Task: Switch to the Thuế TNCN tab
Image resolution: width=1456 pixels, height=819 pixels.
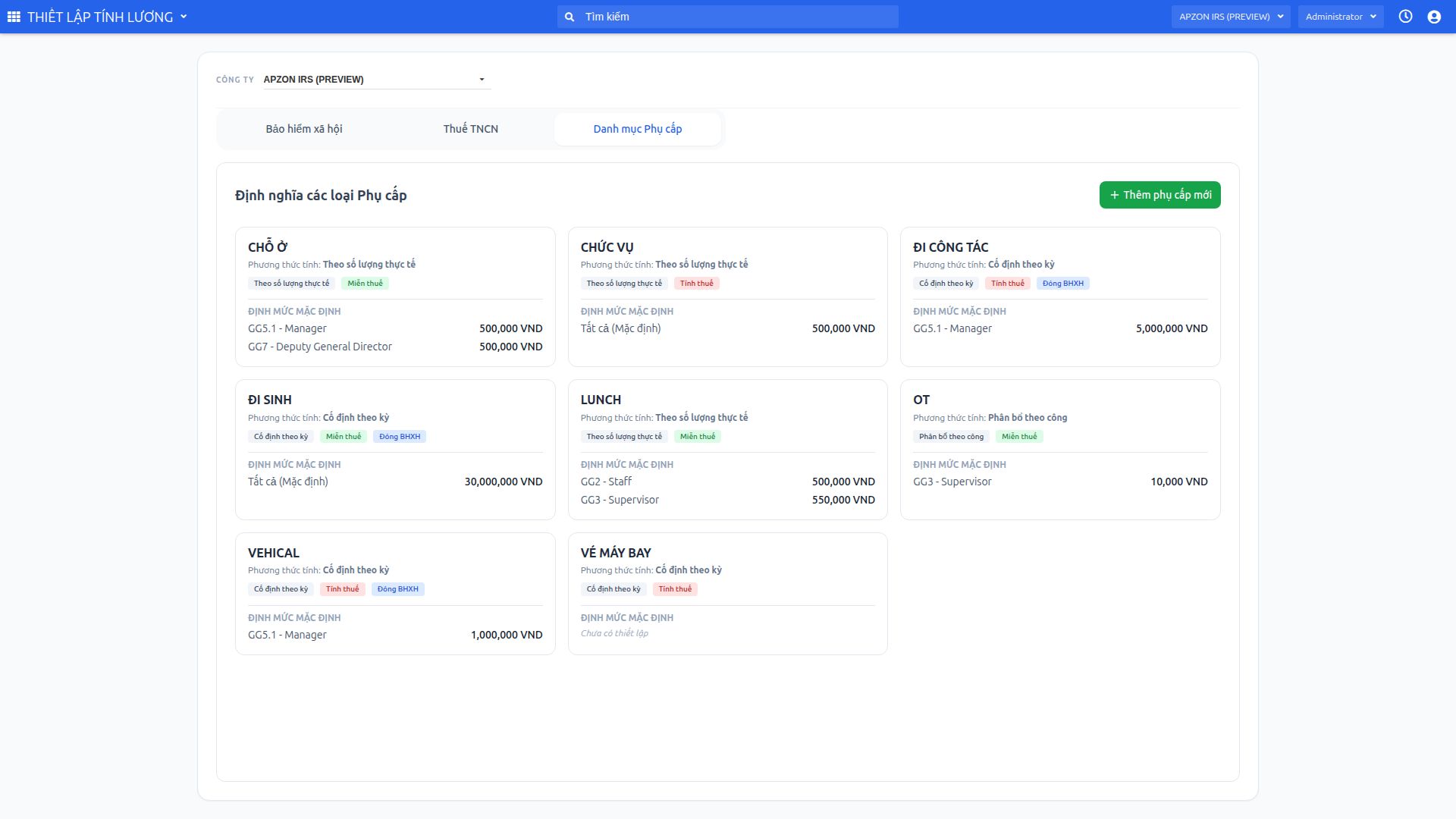Action: tap(471, 129)
